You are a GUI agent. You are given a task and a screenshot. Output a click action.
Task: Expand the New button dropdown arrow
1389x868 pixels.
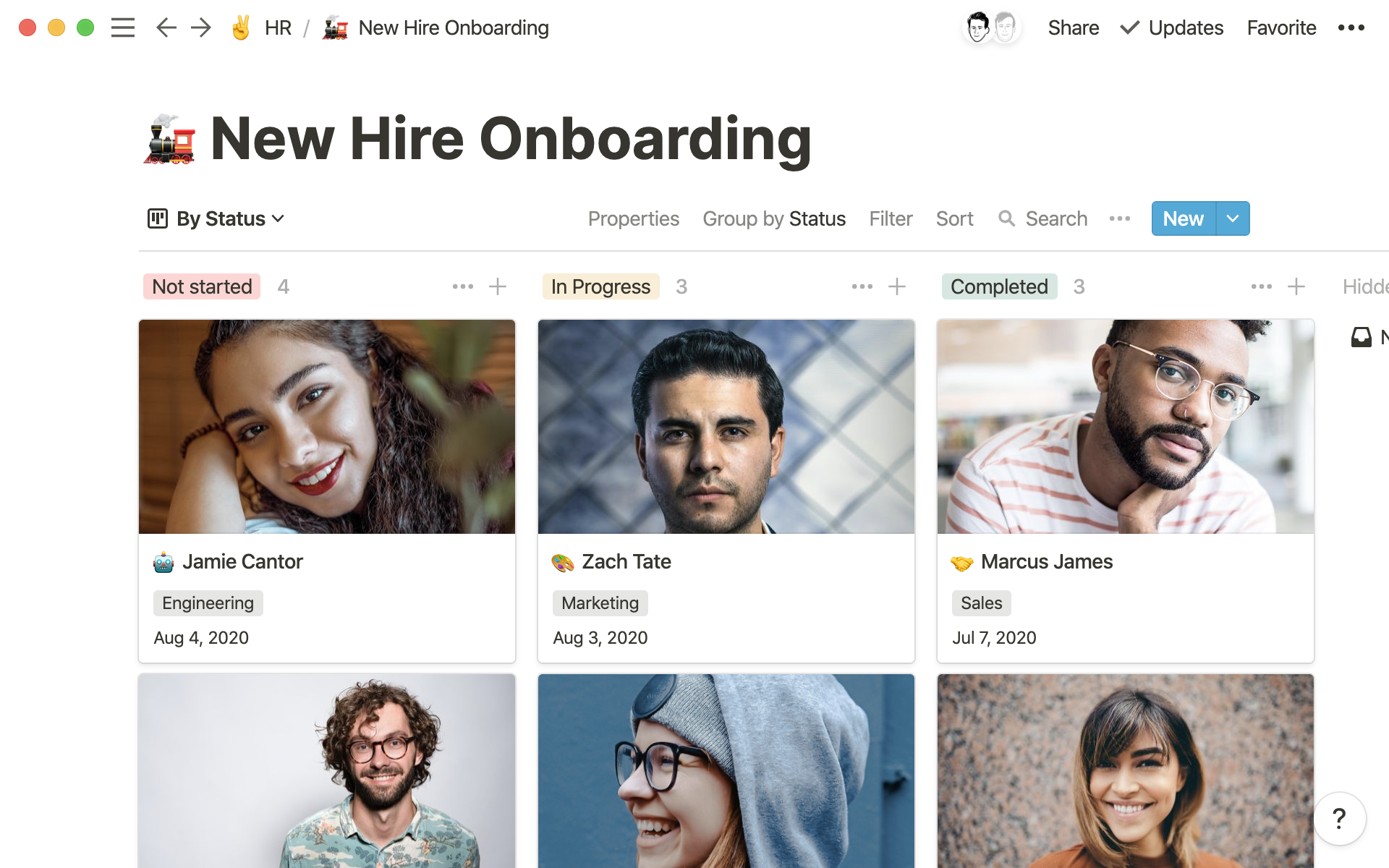coord(1231,218)
